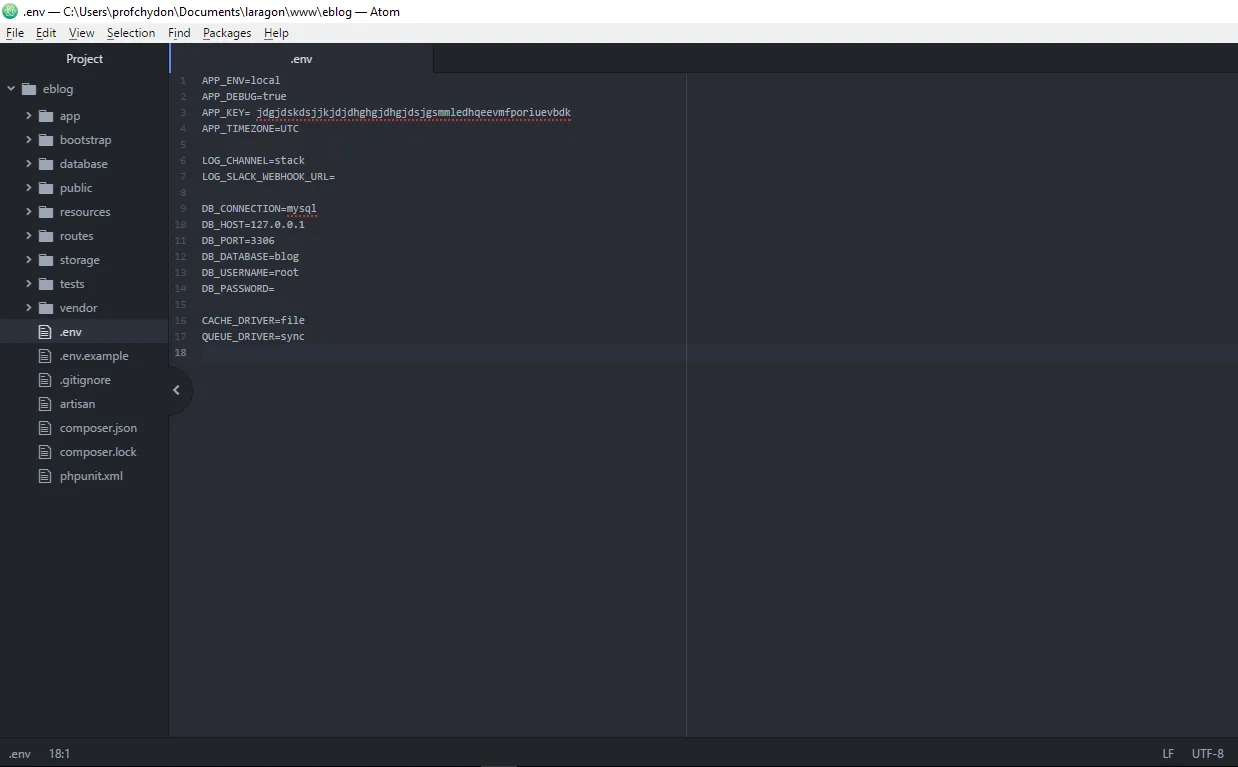
Task: Open the Selection menu
Action: click(x=131, y=33)
